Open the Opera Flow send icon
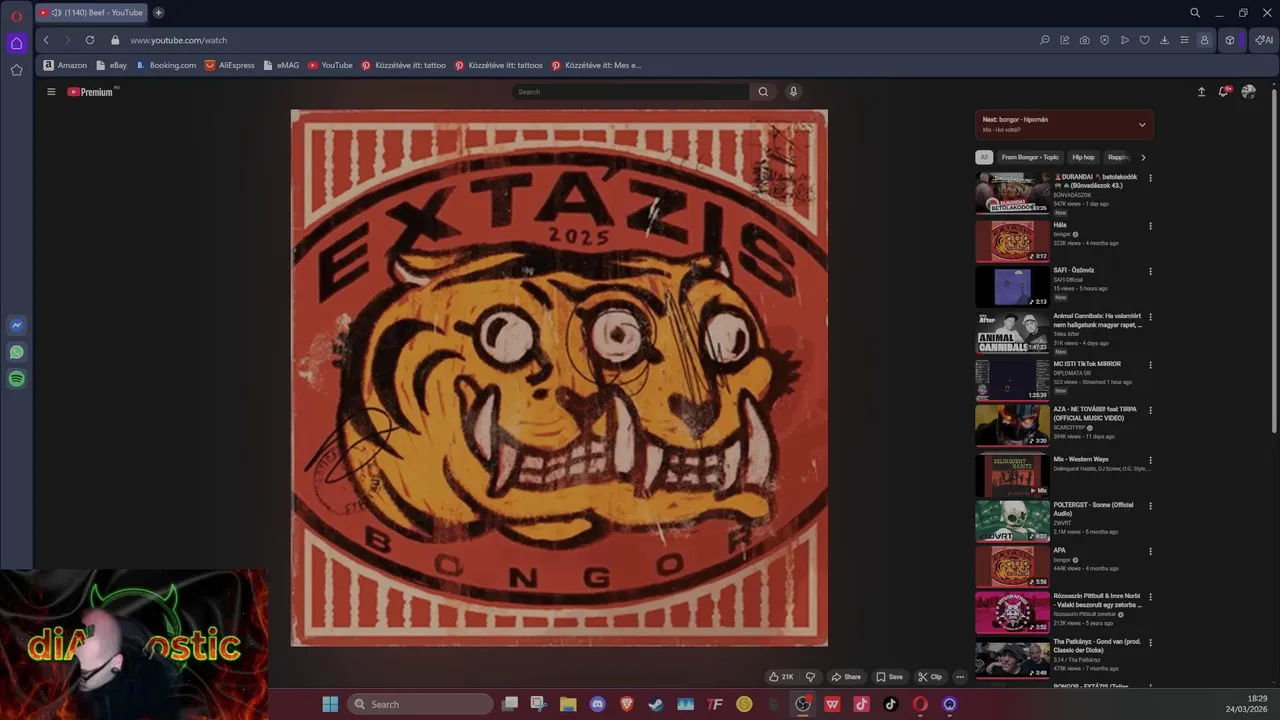 (x=1125, y=40)
